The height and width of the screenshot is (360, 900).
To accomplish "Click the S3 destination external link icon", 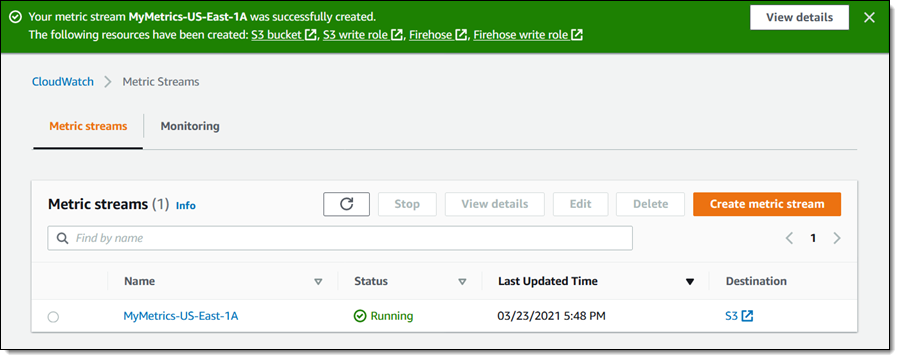I will (x=747, y=316).
